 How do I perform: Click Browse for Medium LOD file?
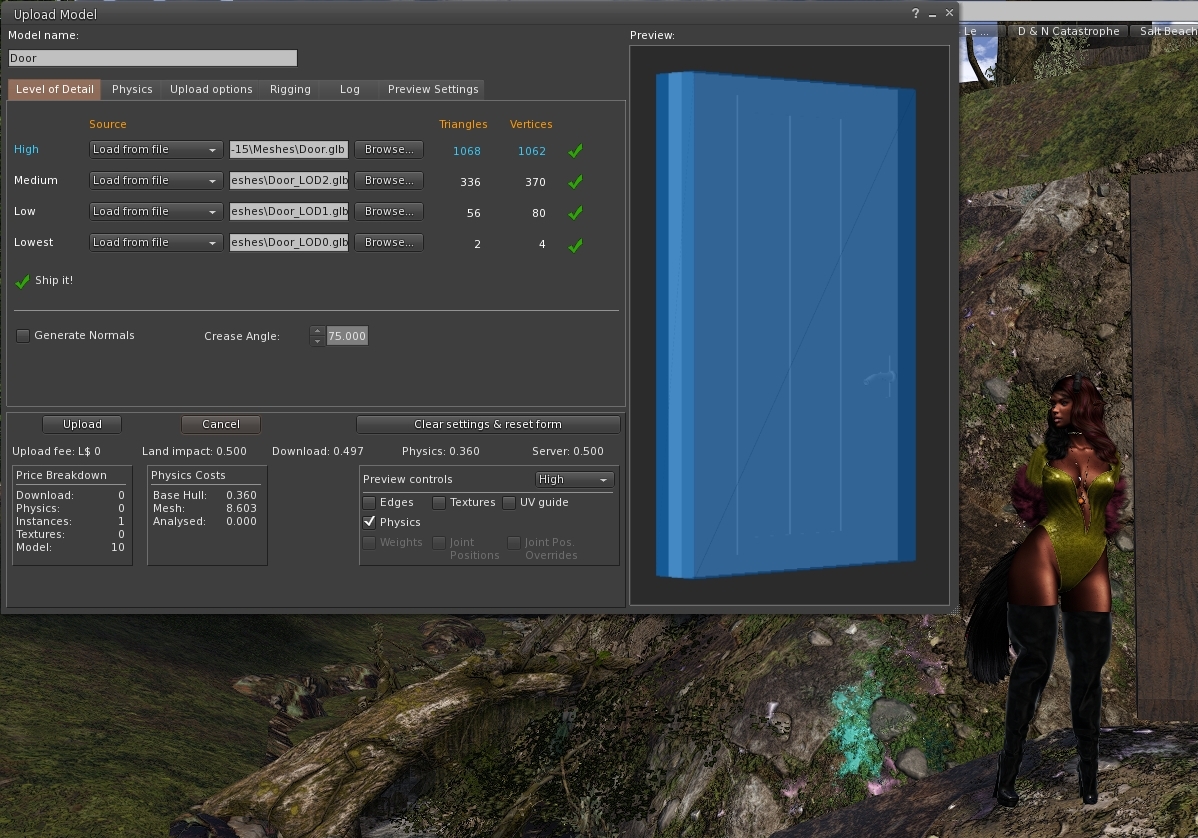pyautogui.click(x=389, y=181)
